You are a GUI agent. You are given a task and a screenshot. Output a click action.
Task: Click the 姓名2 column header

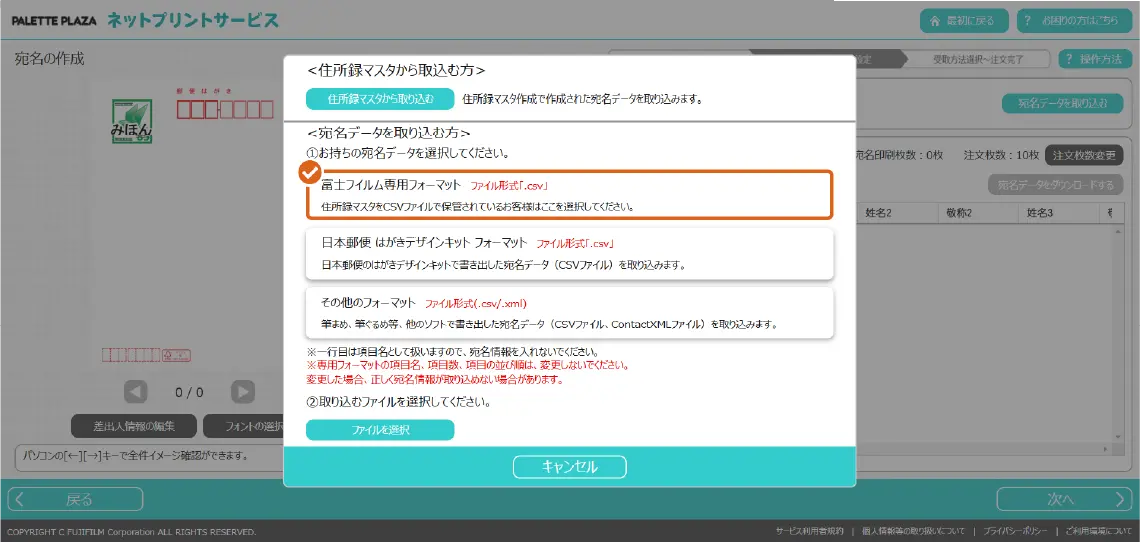897,213
